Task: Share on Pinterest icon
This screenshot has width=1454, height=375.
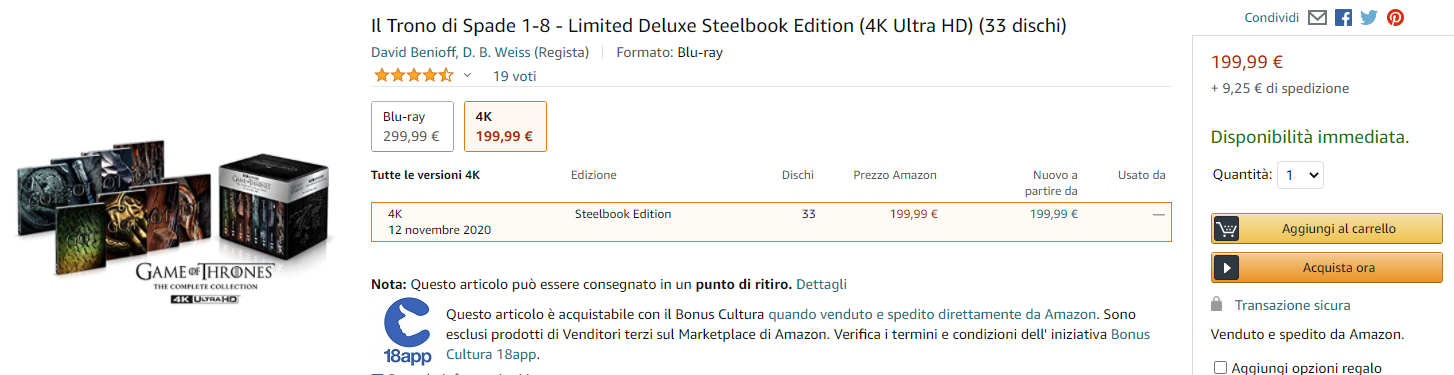Action: [1395, 18]
